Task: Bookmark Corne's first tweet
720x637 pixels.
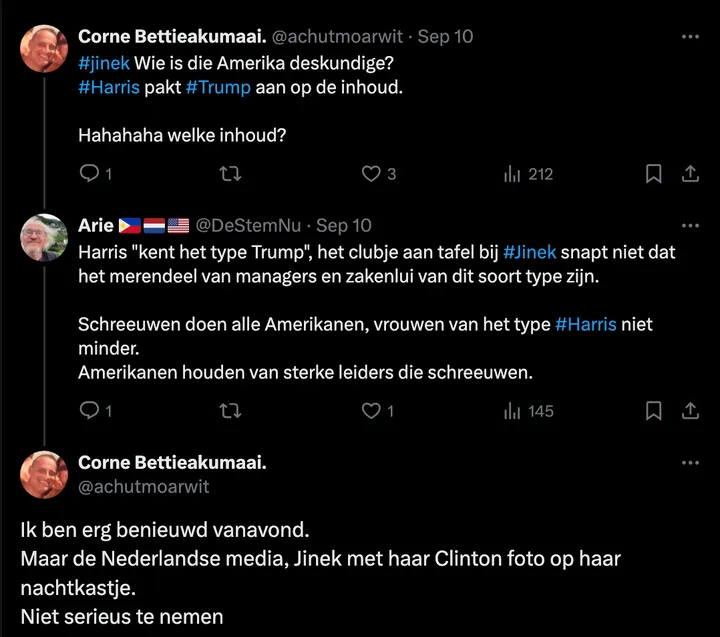Action: [x=653, y=174]
